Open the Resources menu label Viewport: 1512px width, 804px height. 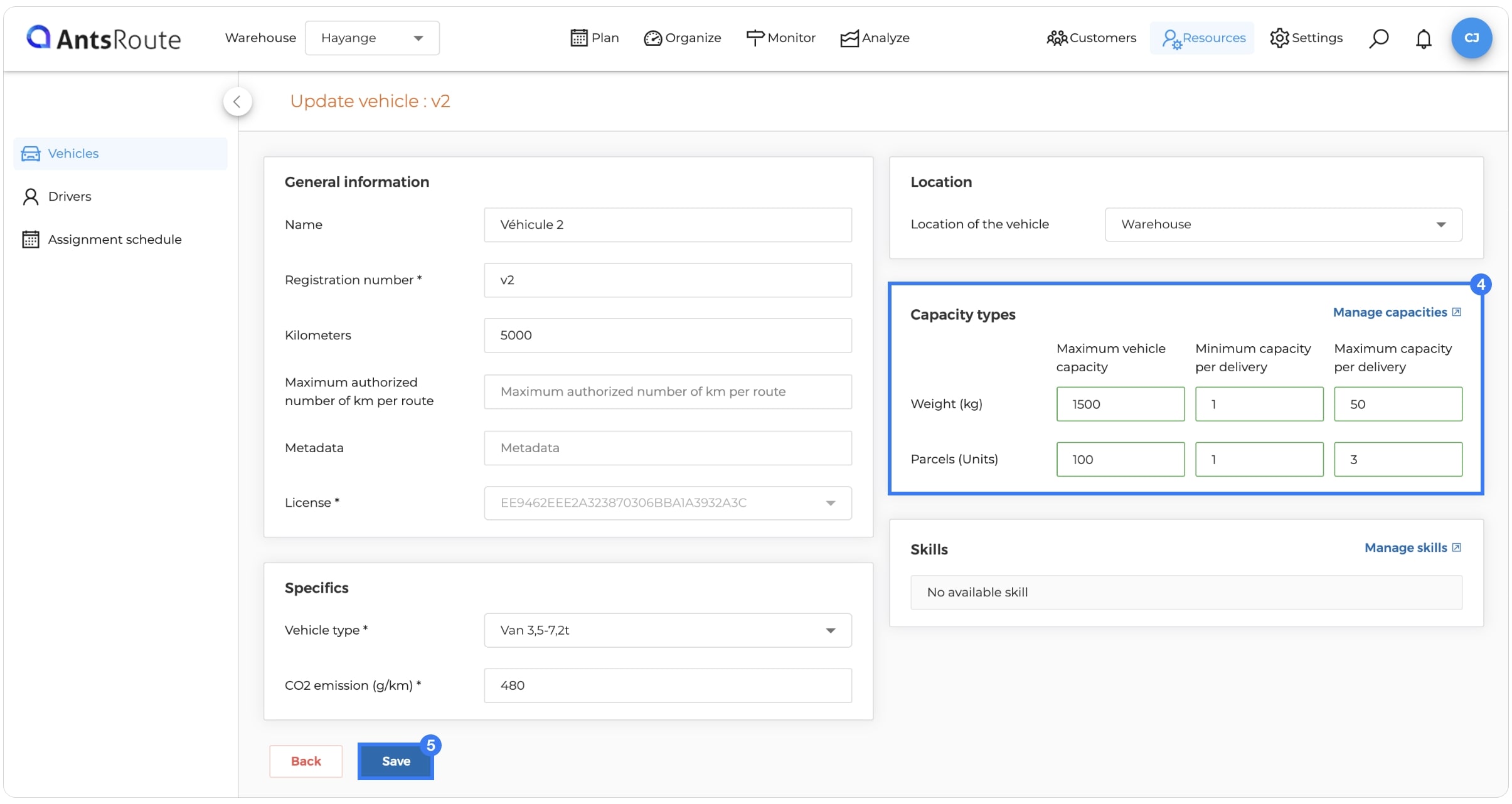1214,38
